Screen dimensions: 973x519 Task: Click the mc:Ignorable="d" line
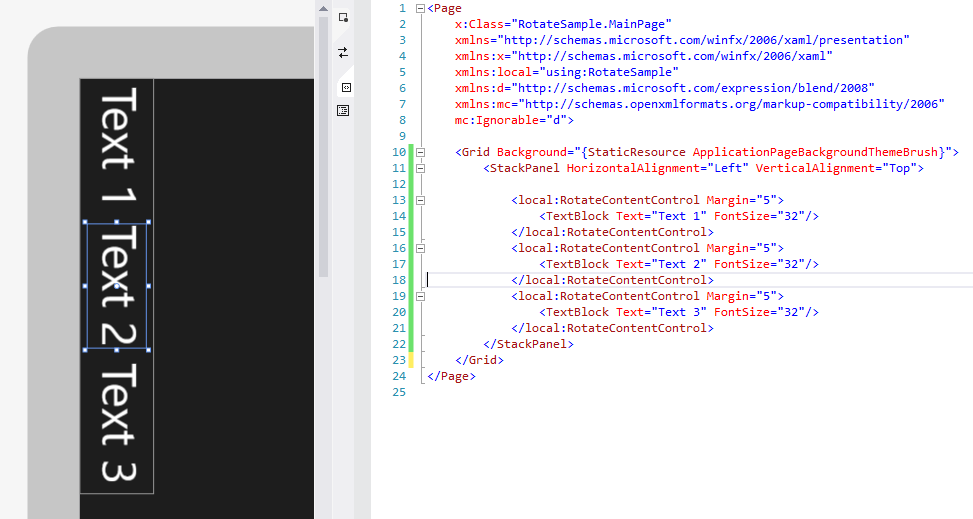pos(514,120)
